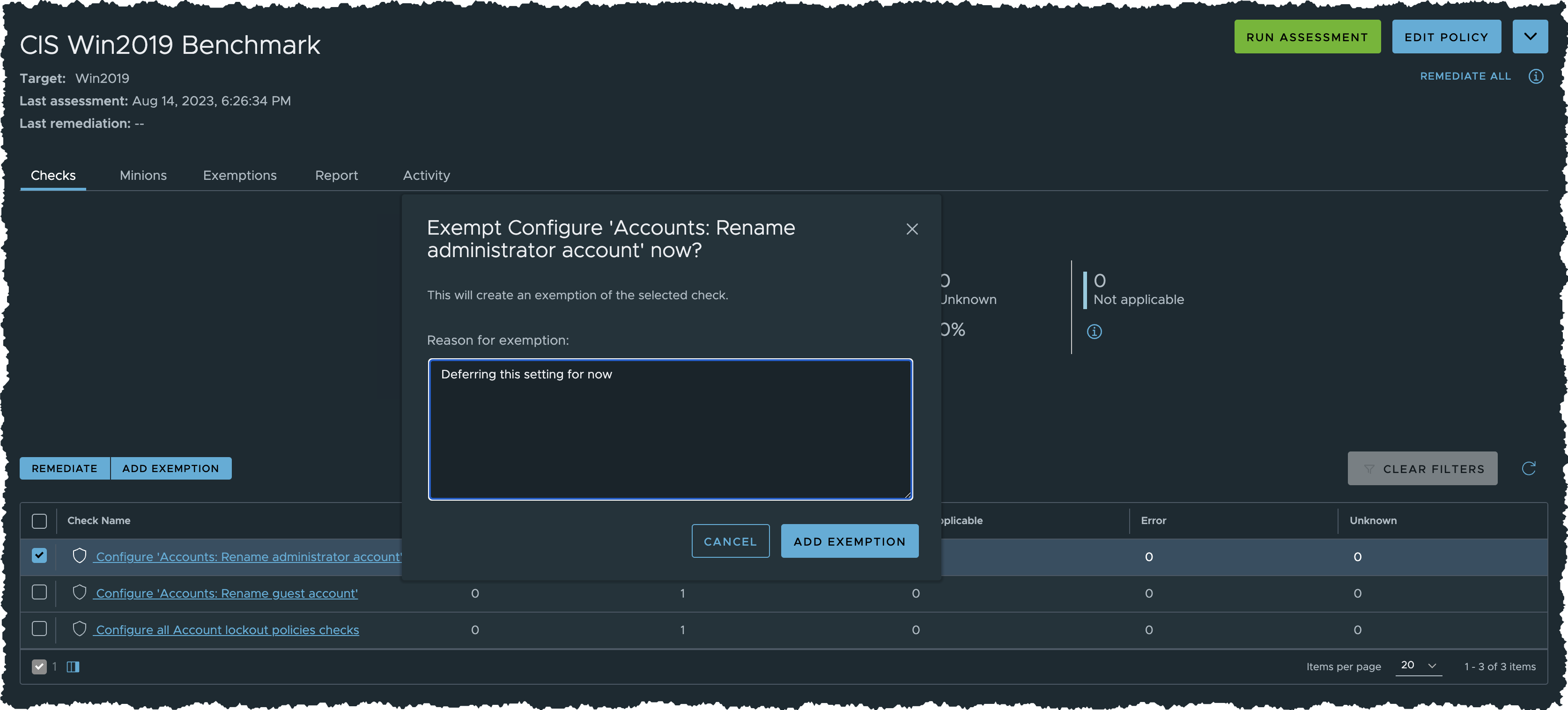Open the Activity tab

(426, 175)
